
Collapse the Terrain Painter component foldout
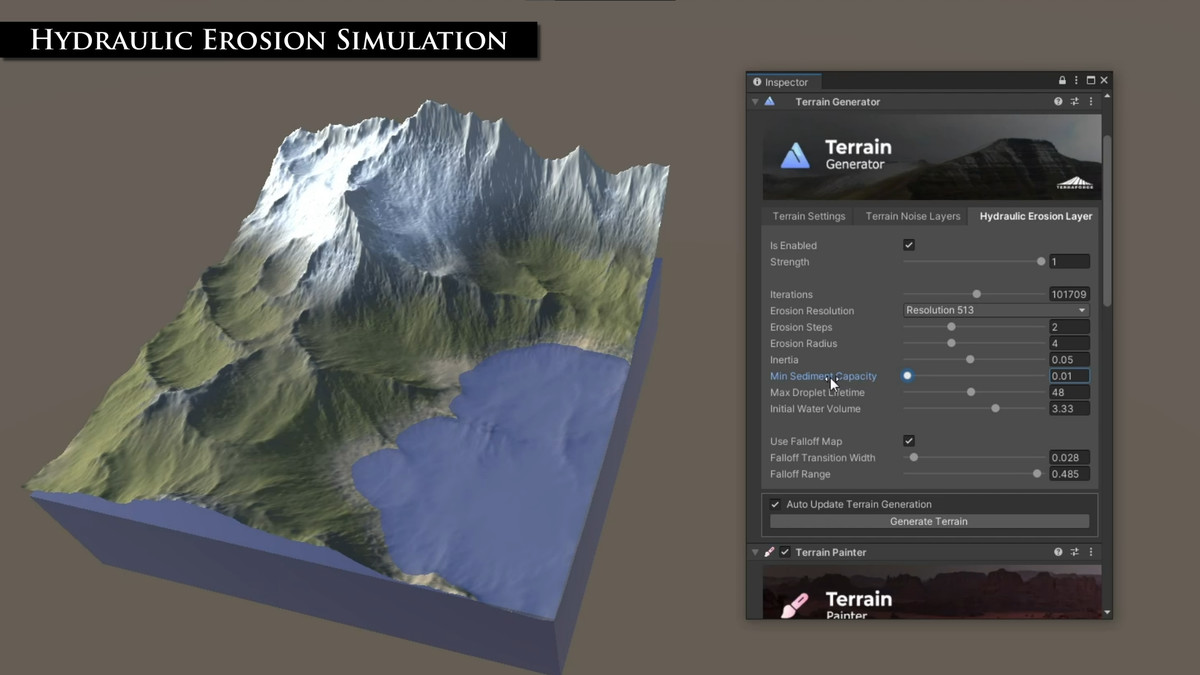pos(755,552)
